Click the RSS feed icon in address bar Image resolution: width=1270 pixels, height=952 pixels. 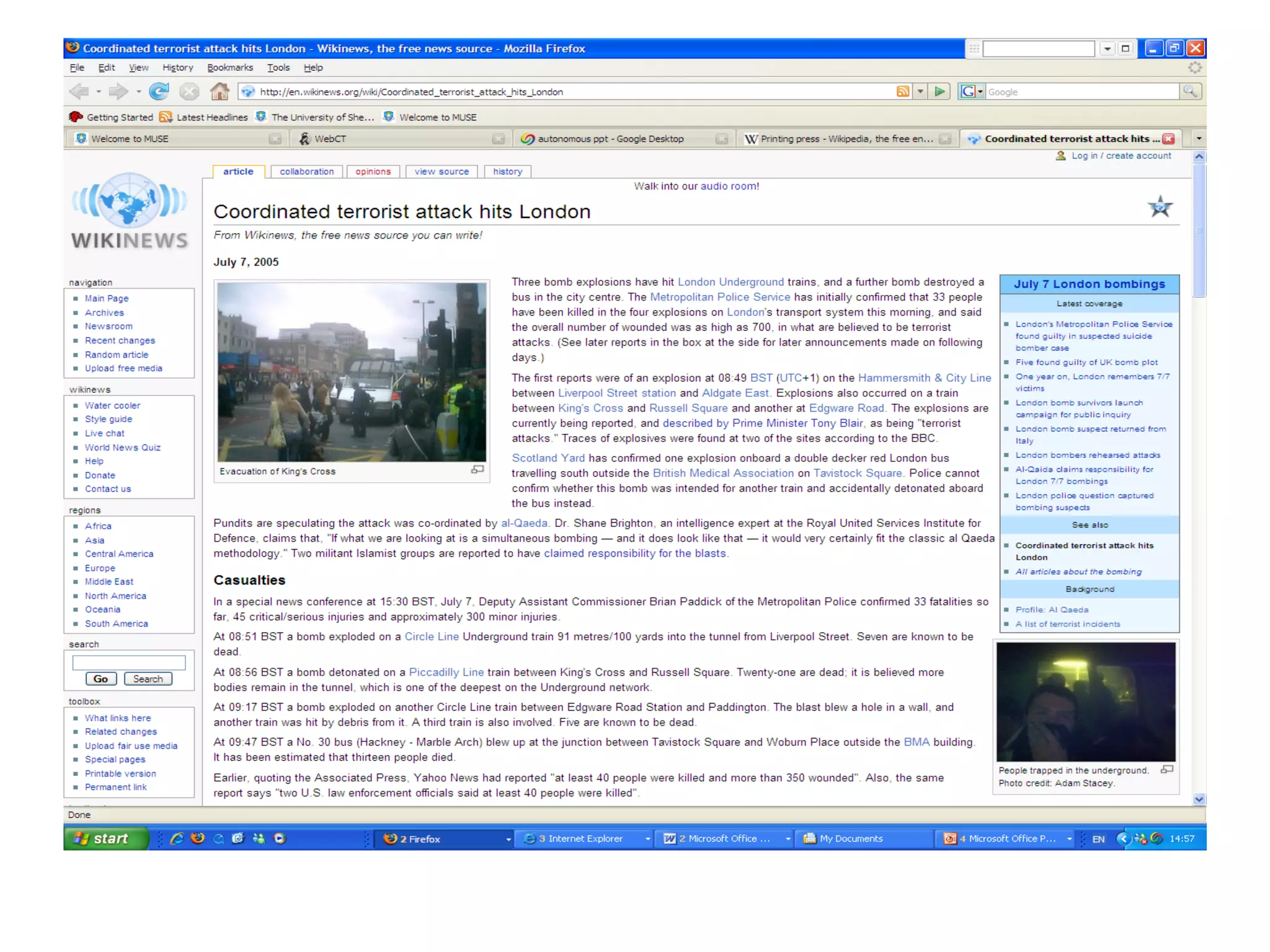903,92
